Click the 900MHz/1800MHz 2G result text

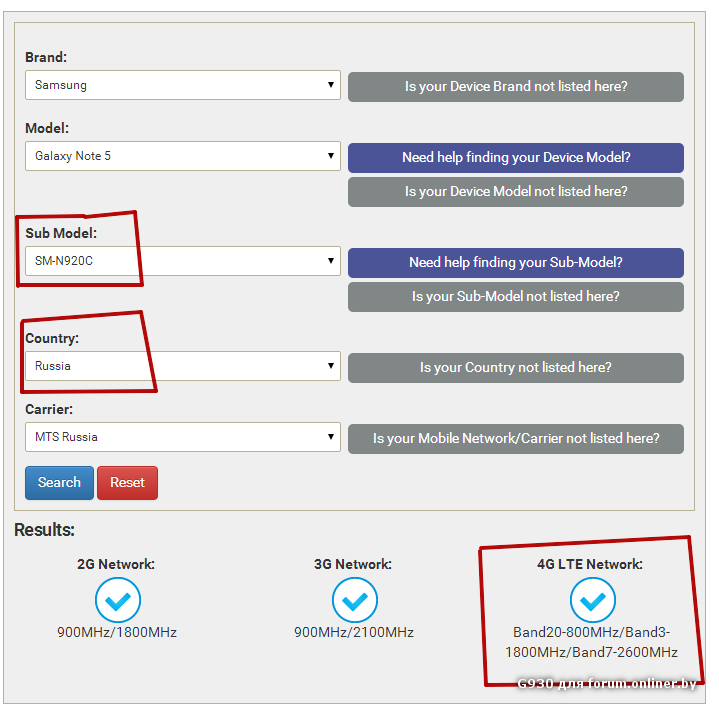pyautogui.click(x=117, y=632)
